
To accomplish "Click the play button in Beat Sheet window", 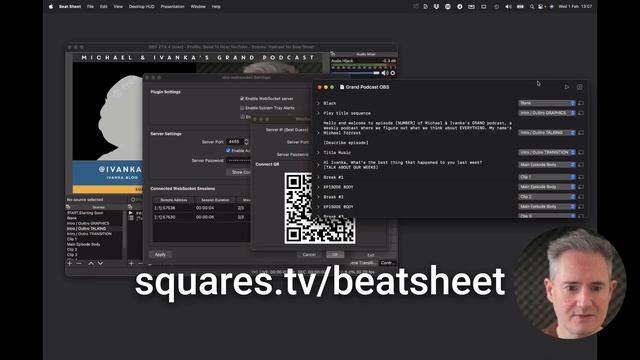I will coord(567,87).
